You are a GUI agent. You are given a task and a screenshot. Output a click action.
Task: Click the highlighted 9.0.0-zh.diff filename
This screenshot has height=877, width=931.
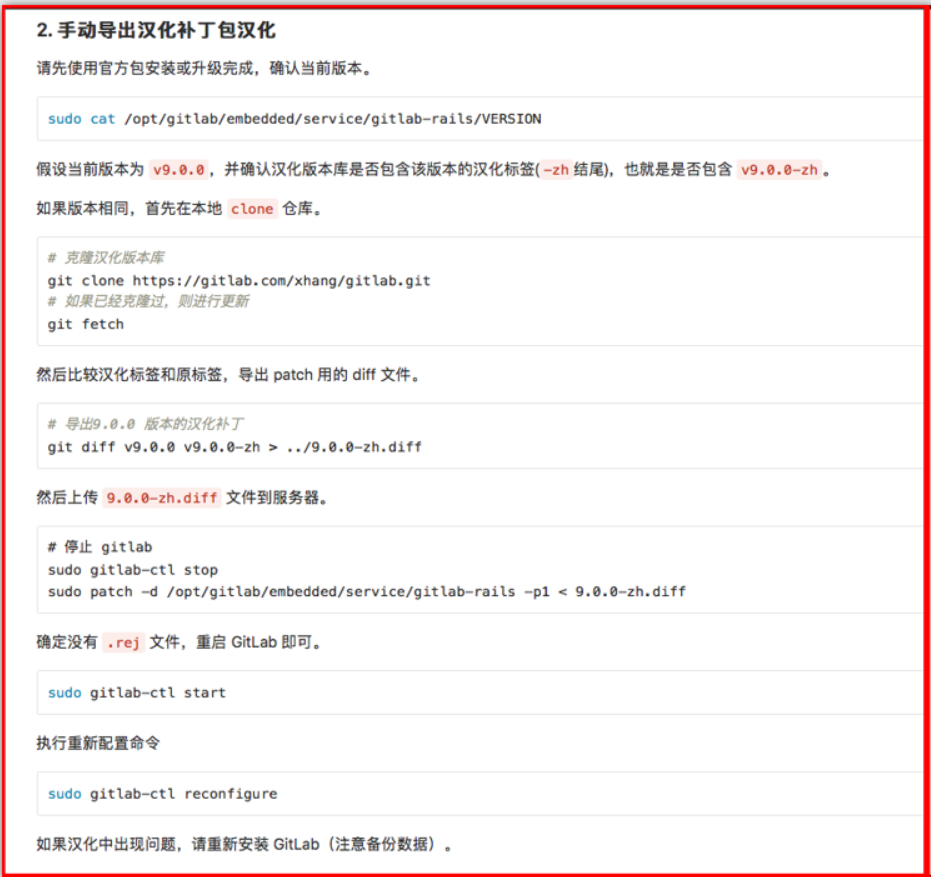160,497
